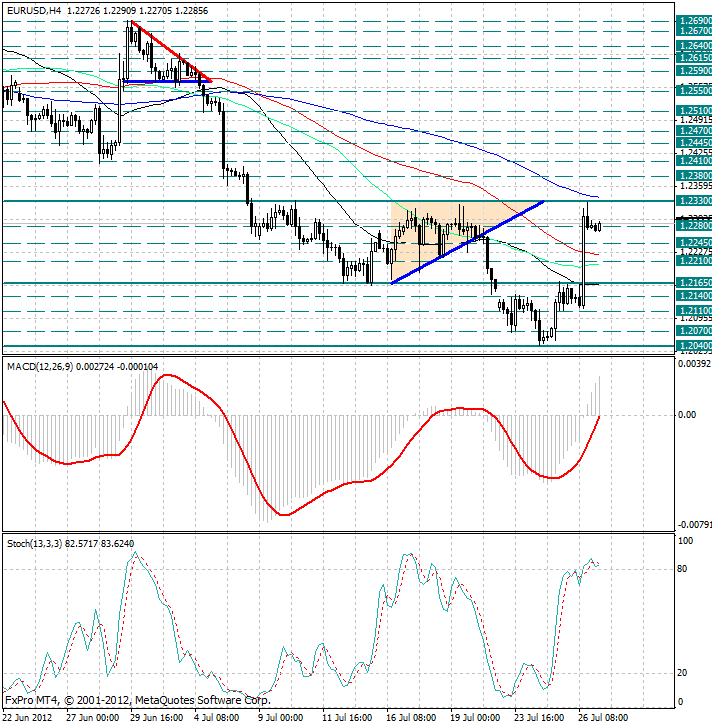Click the 1.2245 price level label

pos(694,243)
